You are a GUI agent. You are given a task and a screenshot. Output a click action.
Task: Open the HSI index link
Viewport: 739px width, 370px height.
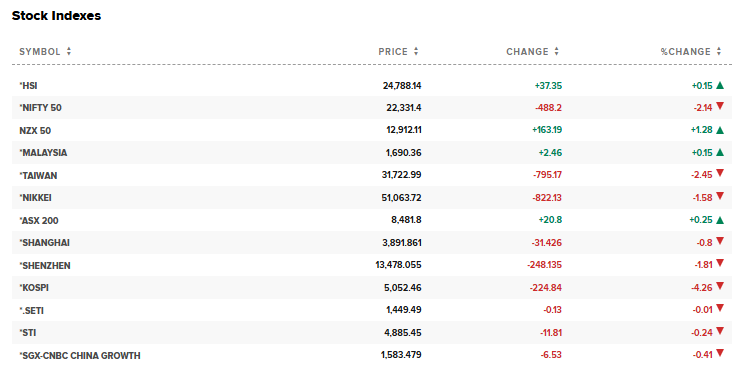click(28, 86)
